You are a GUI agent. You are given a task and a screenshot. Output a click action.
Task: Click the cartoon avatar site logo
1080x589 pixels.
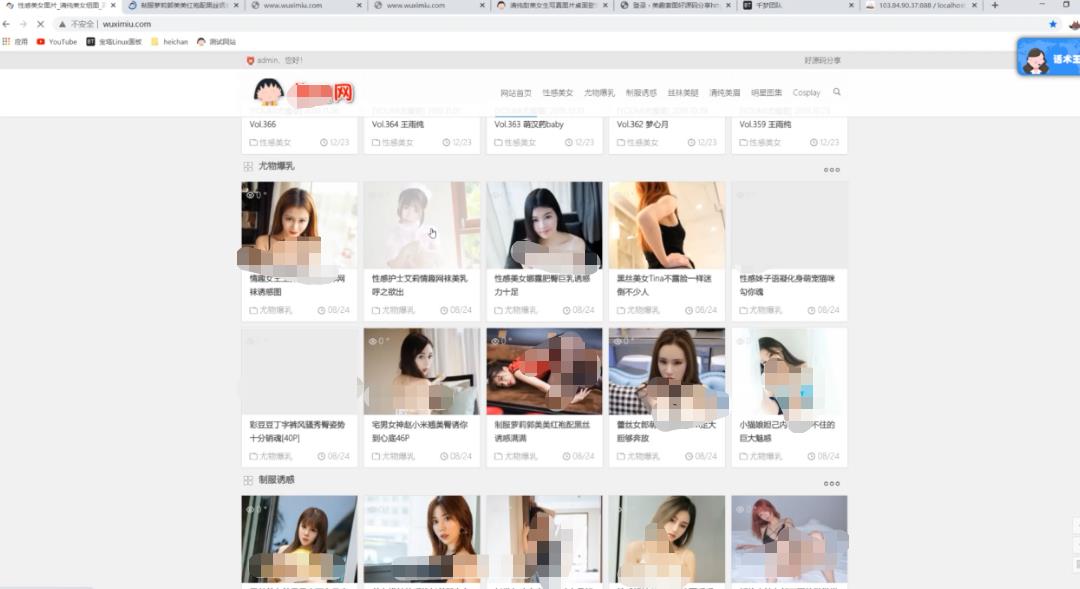(x=267, y=91)
